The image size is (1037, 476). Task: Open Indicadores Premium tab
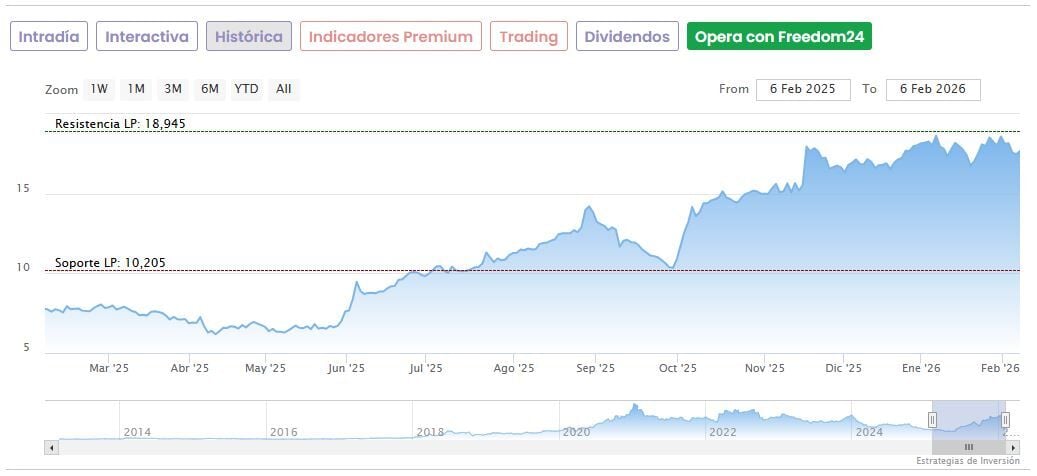[390, 37]
